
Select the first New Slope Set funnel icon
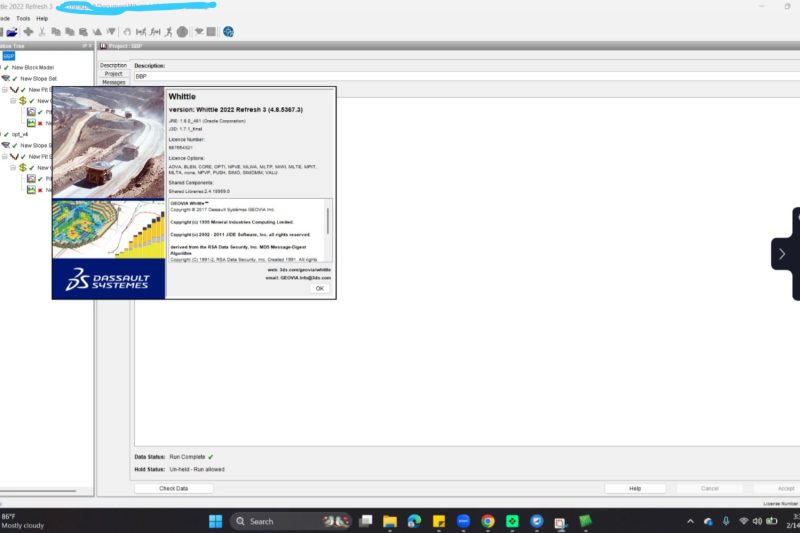[6, 79]
